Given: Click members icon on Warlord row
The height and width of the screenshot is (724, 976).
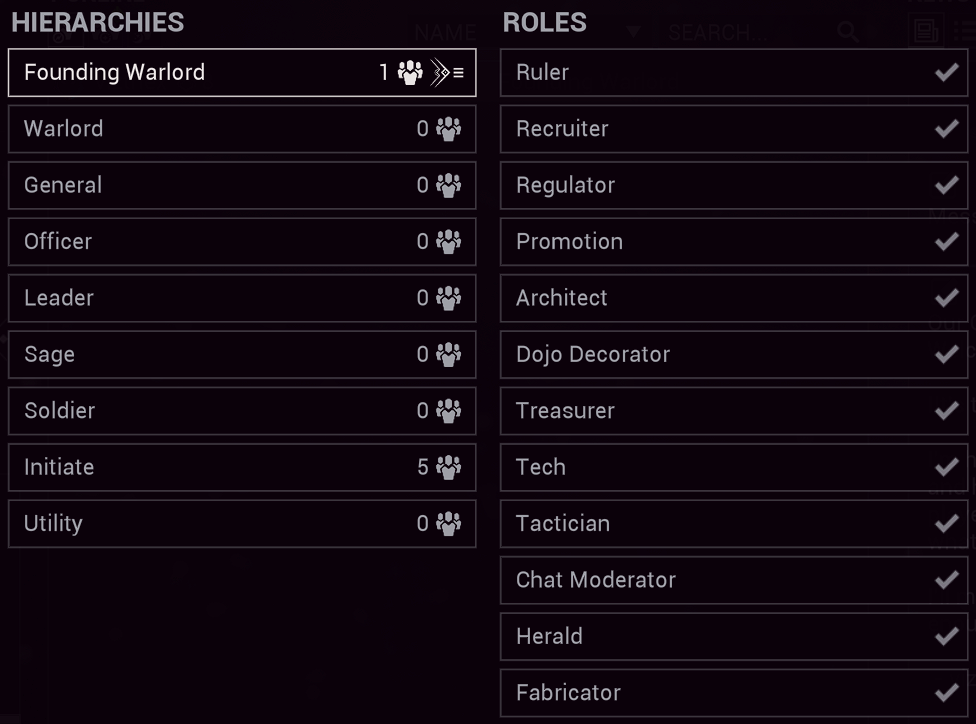Looking at the screenshot, I should point(449,129).
